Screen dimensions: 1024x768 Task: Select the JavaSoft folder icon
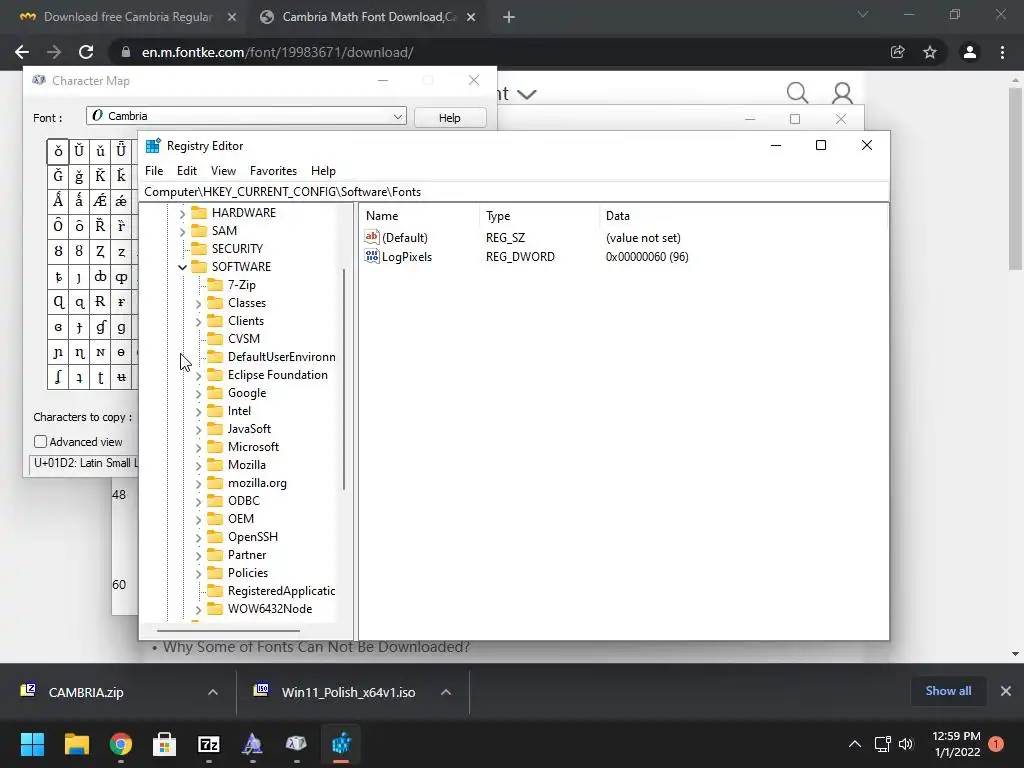click(215, 429)
